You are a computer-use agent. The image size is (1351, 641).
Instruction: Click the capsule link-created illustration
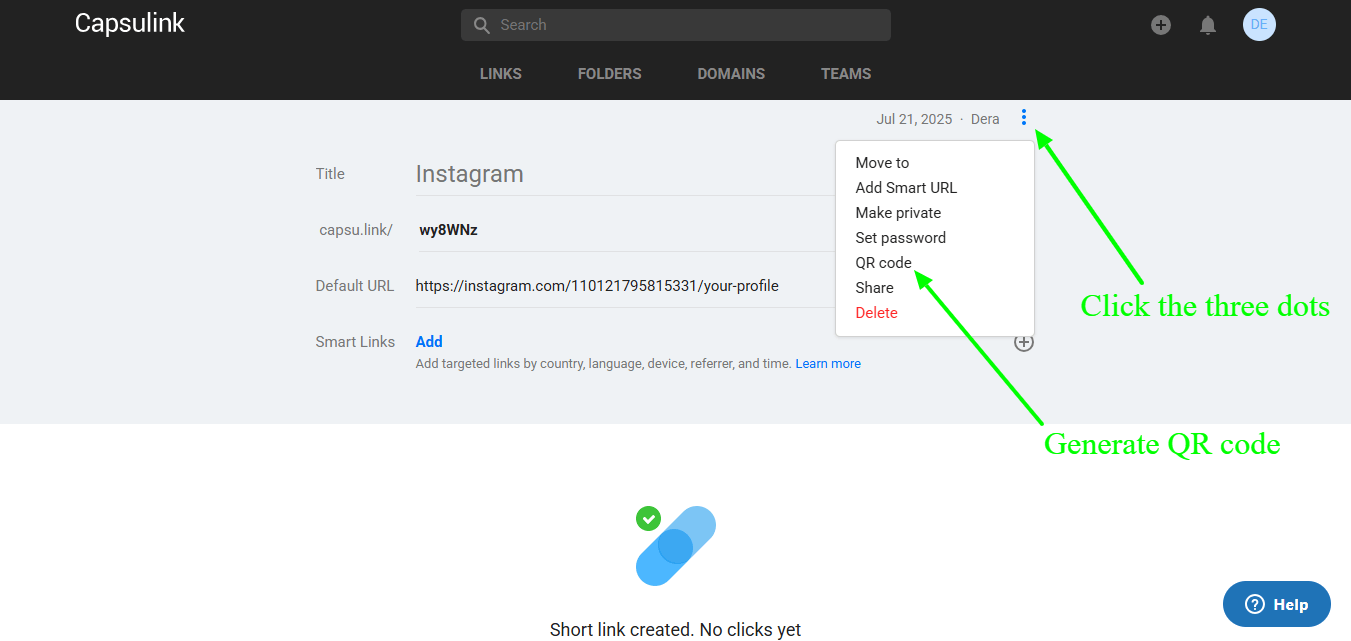pyautogui.click(x=676, y=545)
